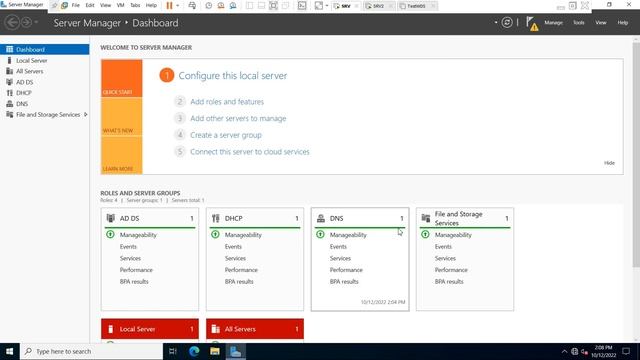
Task: Click the green Manageability icon in DHCP tile
Action: (x=216, y=235)
